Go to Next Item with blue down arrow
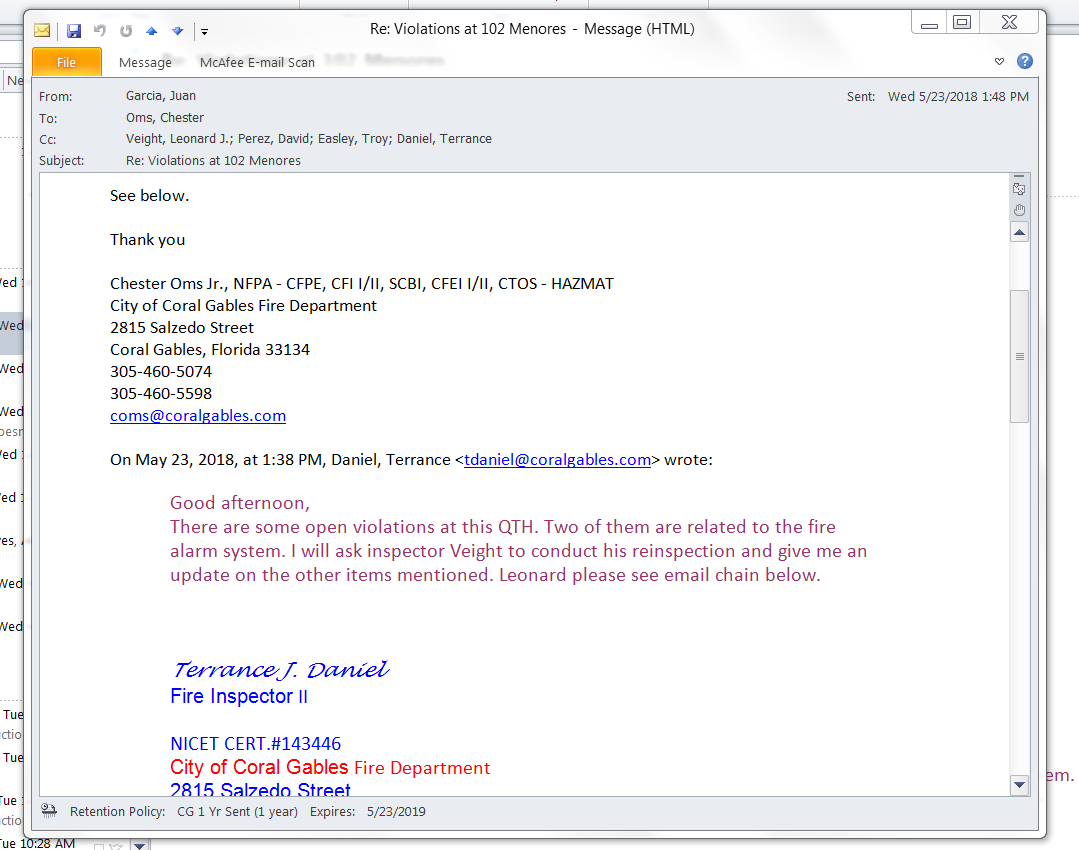This screenshot has height=850, width=1079. (177, 30)
